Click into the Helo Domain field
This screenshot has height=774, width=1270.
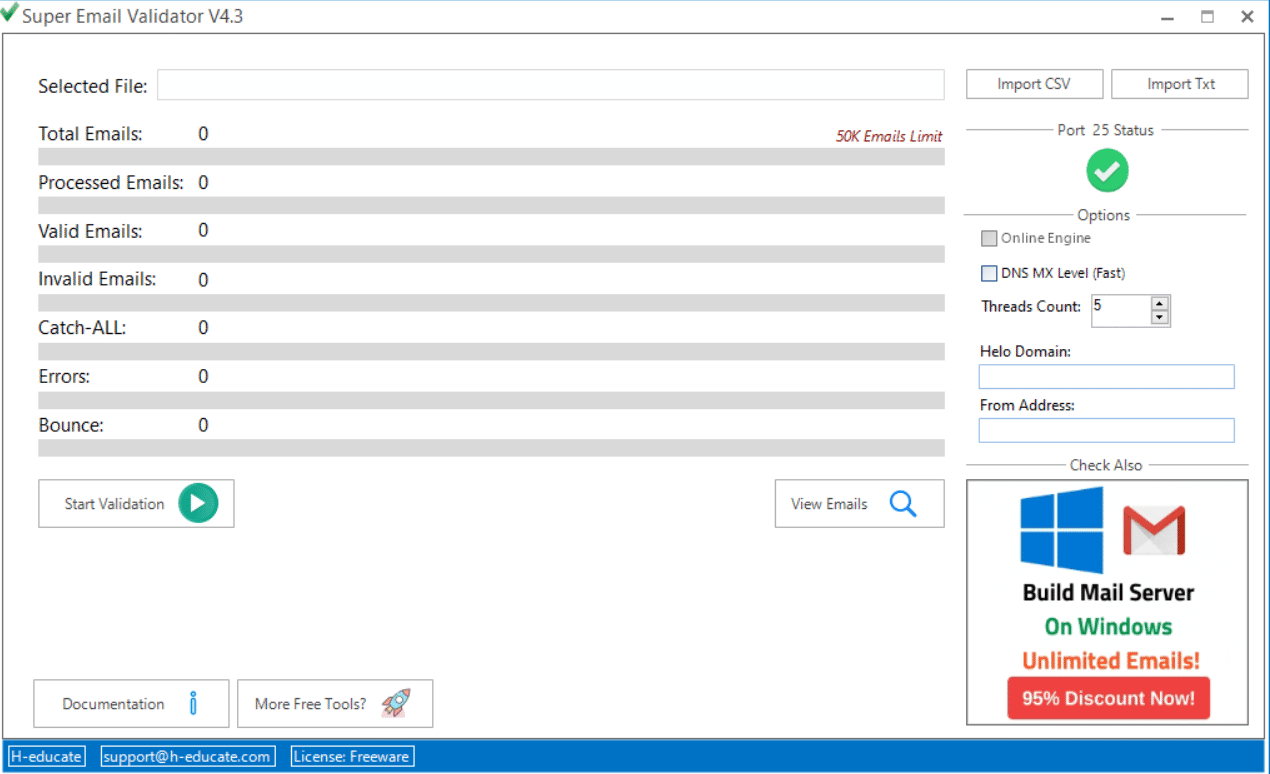pyautogui.click(x=1106, y=376)
